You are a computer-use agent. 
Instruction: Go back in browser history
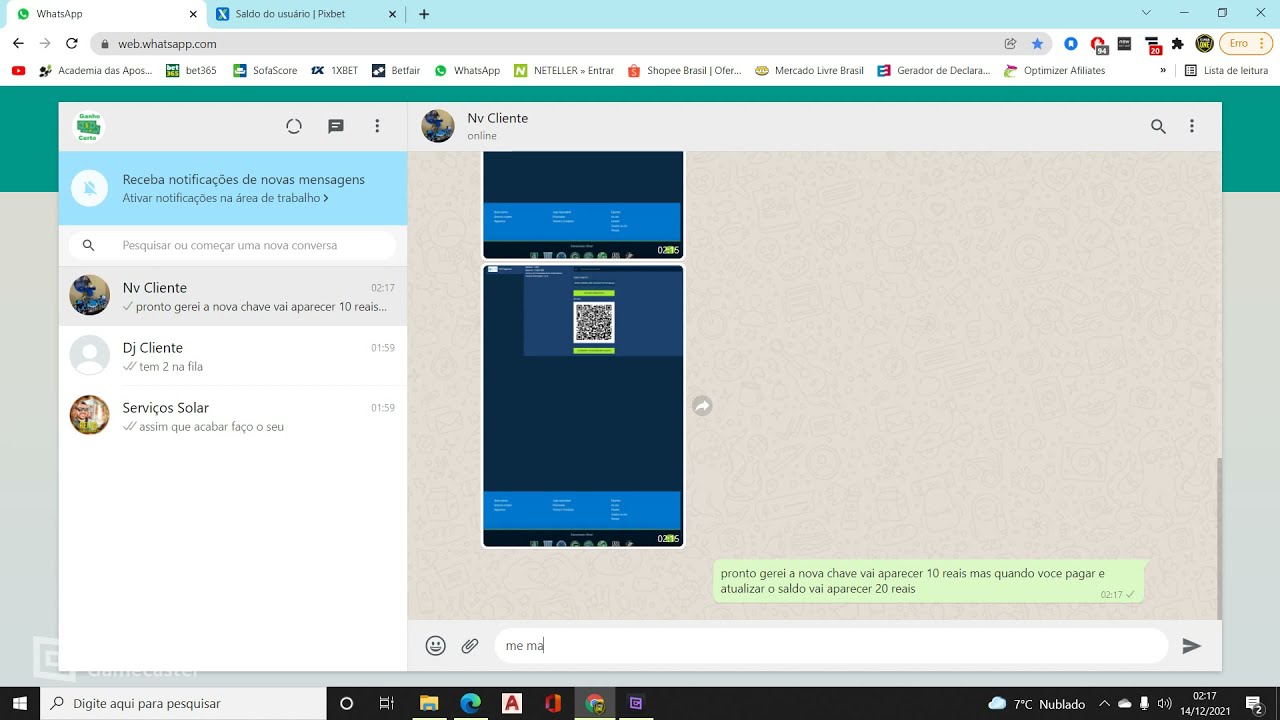point(18,44)
